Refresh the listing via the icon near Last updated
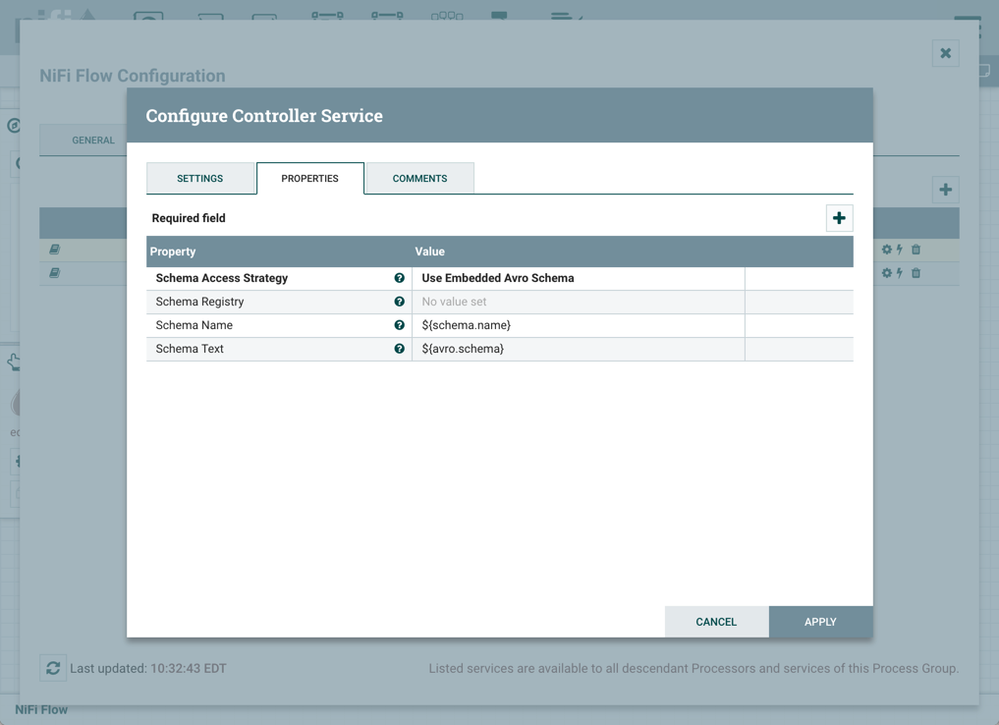This screenshot has height=725, width=999. pos(53,668)
